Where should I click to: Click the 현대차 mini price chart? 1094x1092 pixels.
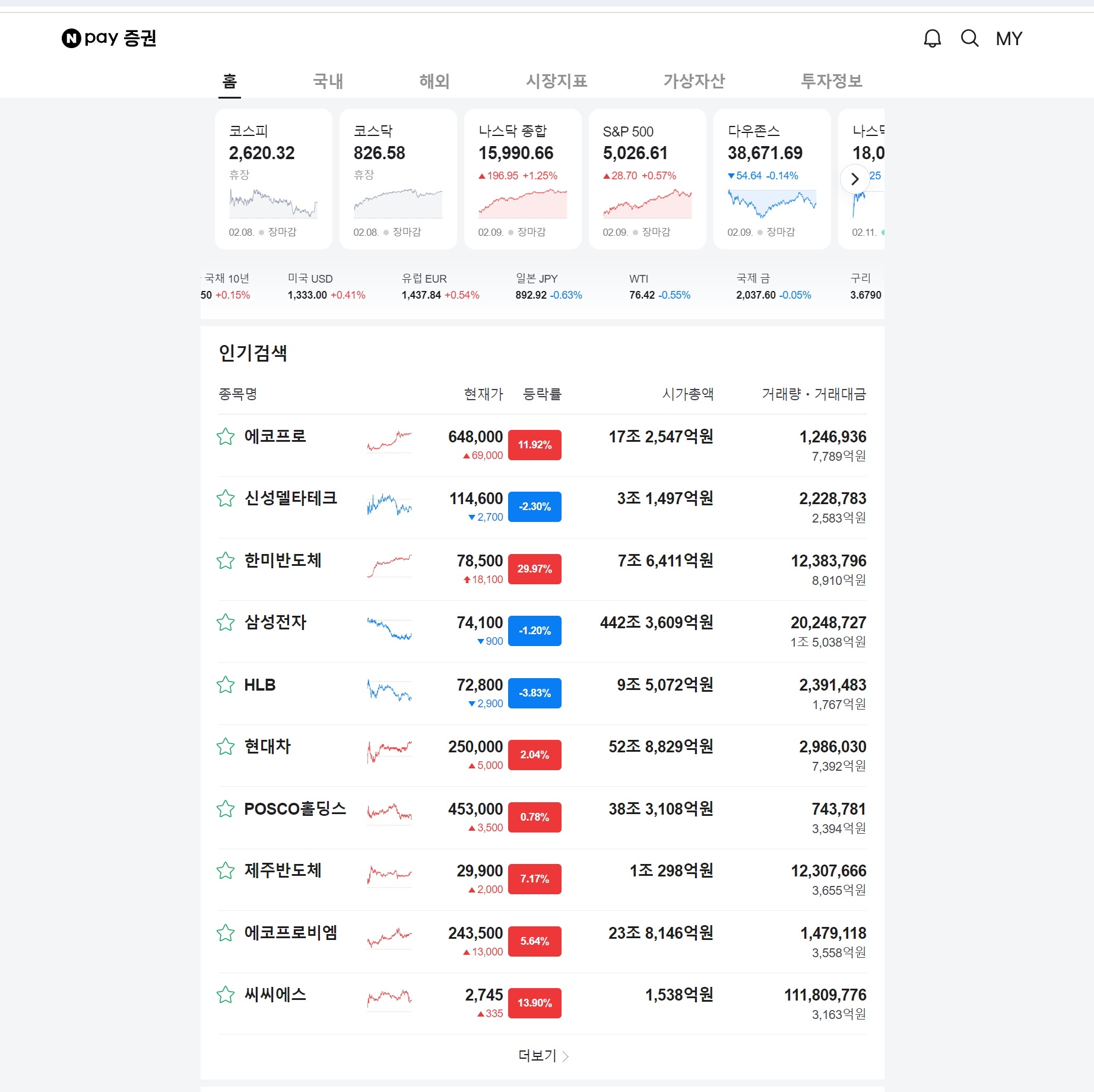point(389,752)
